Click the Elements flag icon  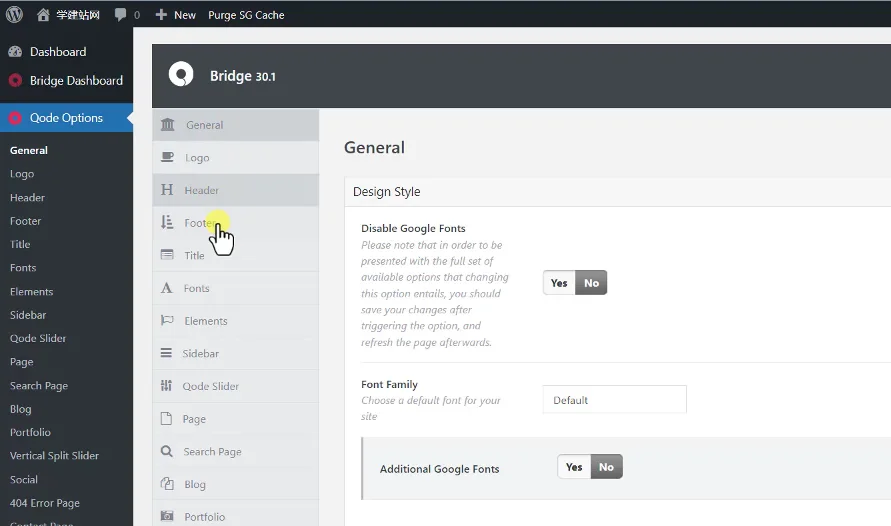(167, 321)
